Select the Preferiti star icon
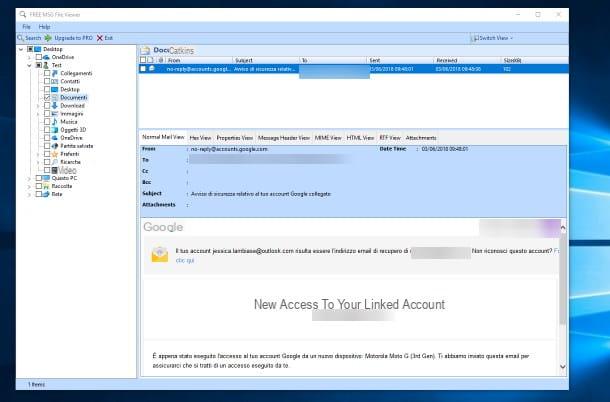The image size is (610, 402). pyautogui.click(x=55, y=154)
